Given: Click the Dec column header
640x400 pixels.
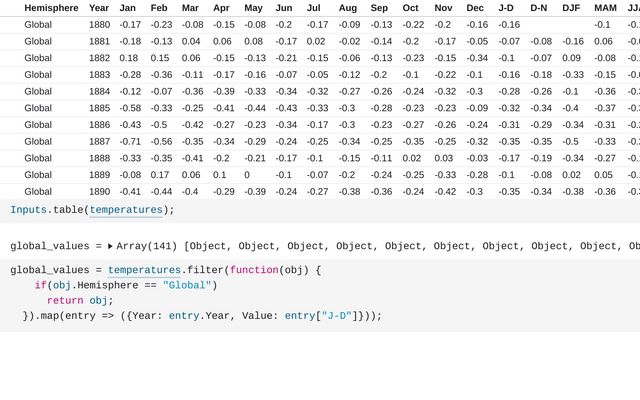Looking at the screenshot, I should pos(475,8).
